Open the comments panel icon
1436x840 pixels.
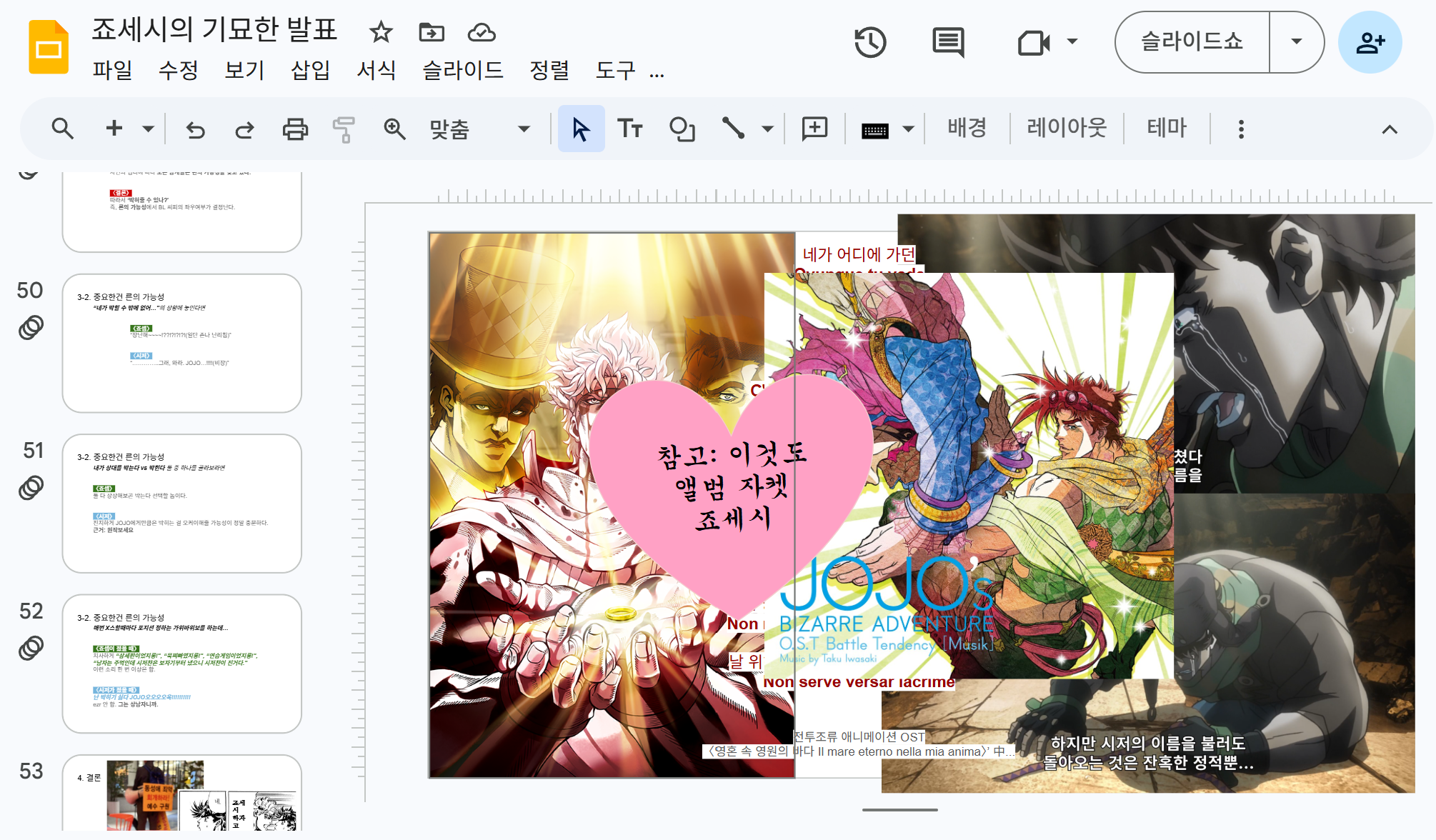coord(948,42)
